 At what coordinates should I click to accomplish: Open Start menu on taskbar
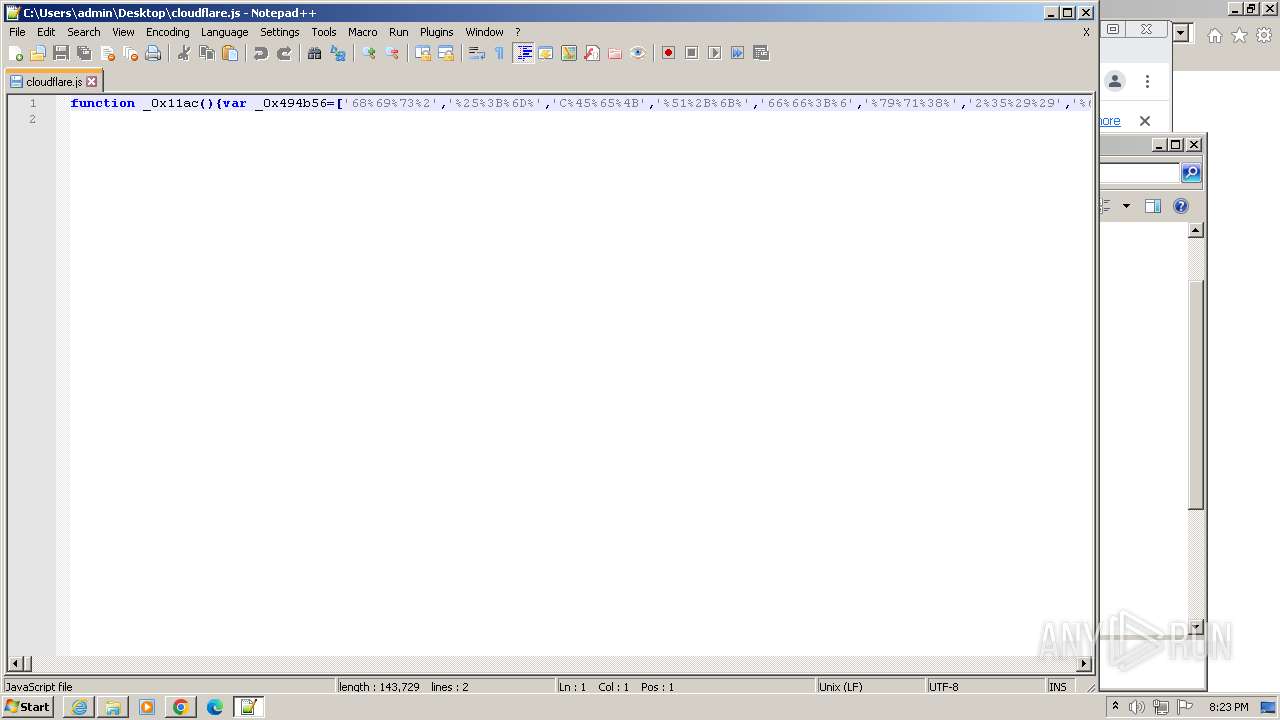(27, 707)
